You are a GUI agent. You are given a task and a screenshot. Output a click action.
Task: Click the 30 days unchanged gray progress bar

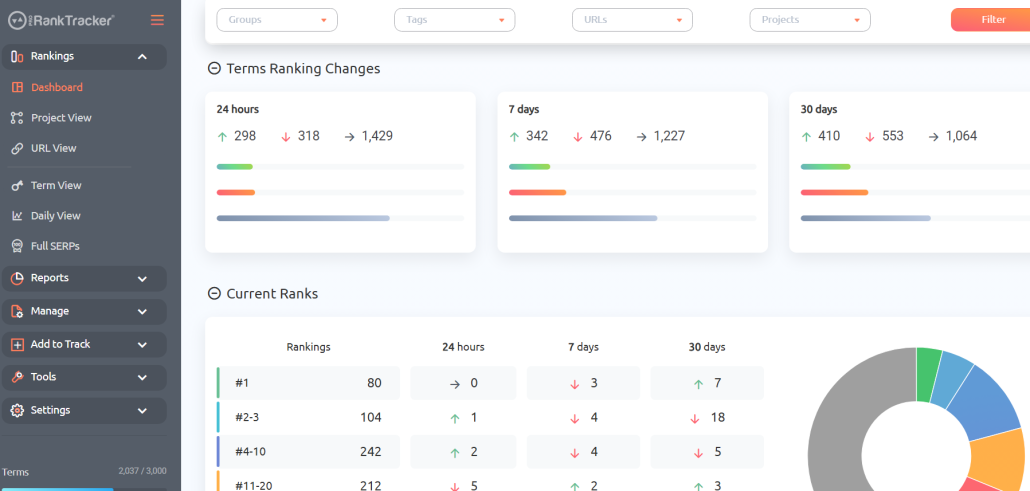click(x=865, y=218)
